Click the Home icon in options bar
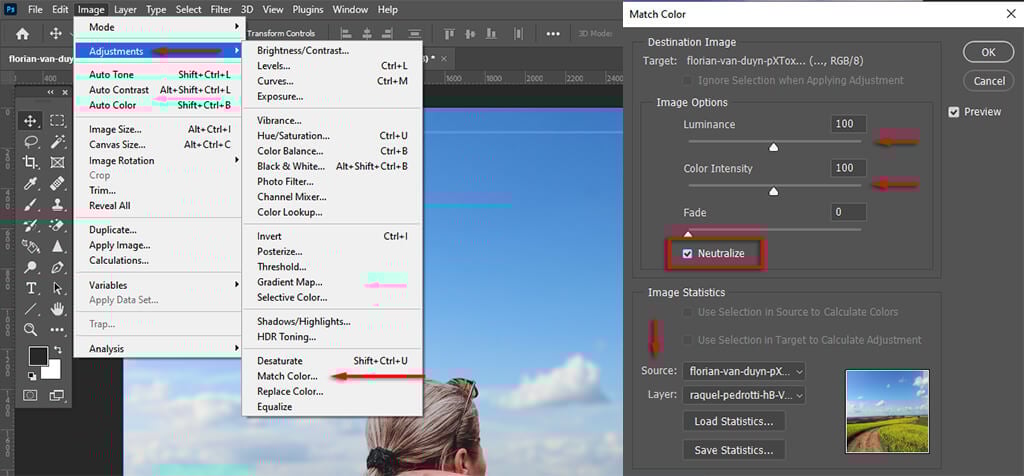Viewport: 1024px width, 476px height. tap(22, 34)
